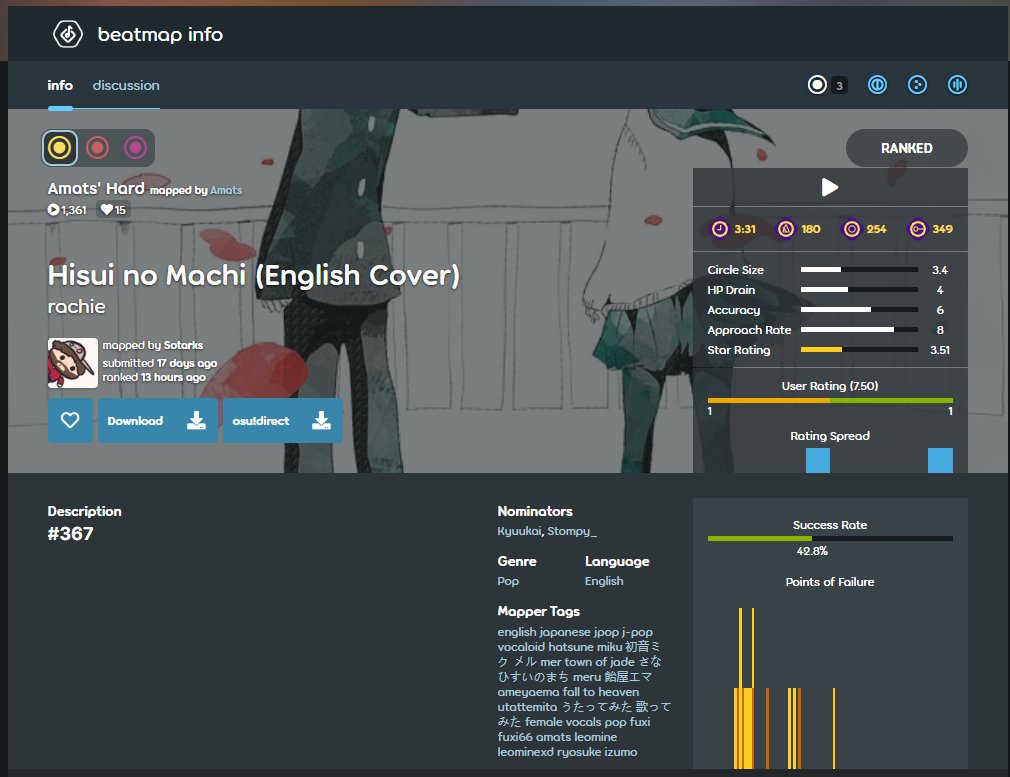1010x777 pixels.
Task: Open nominator Stompy_'s profile
Action: (x=572, y=532)
